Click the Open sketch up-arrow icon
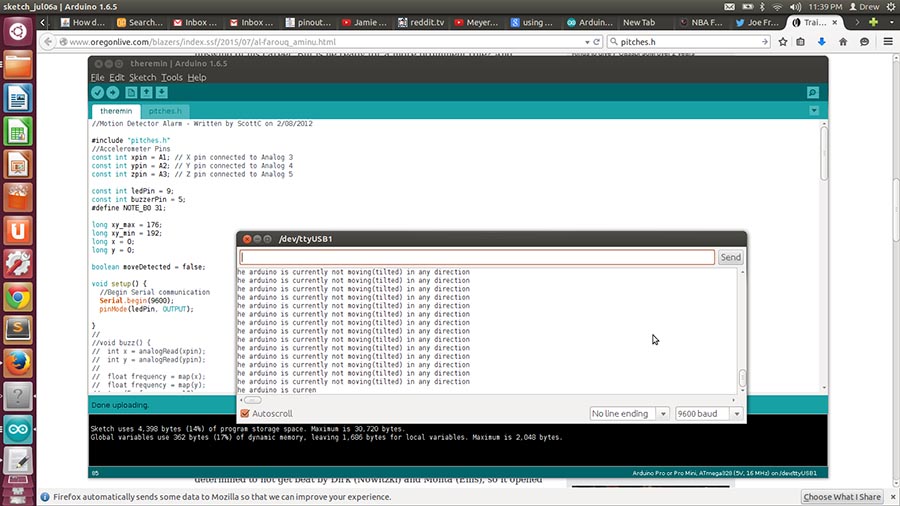Image resolution: width=900 pixels, height=506 pixels. pos(146,92)
